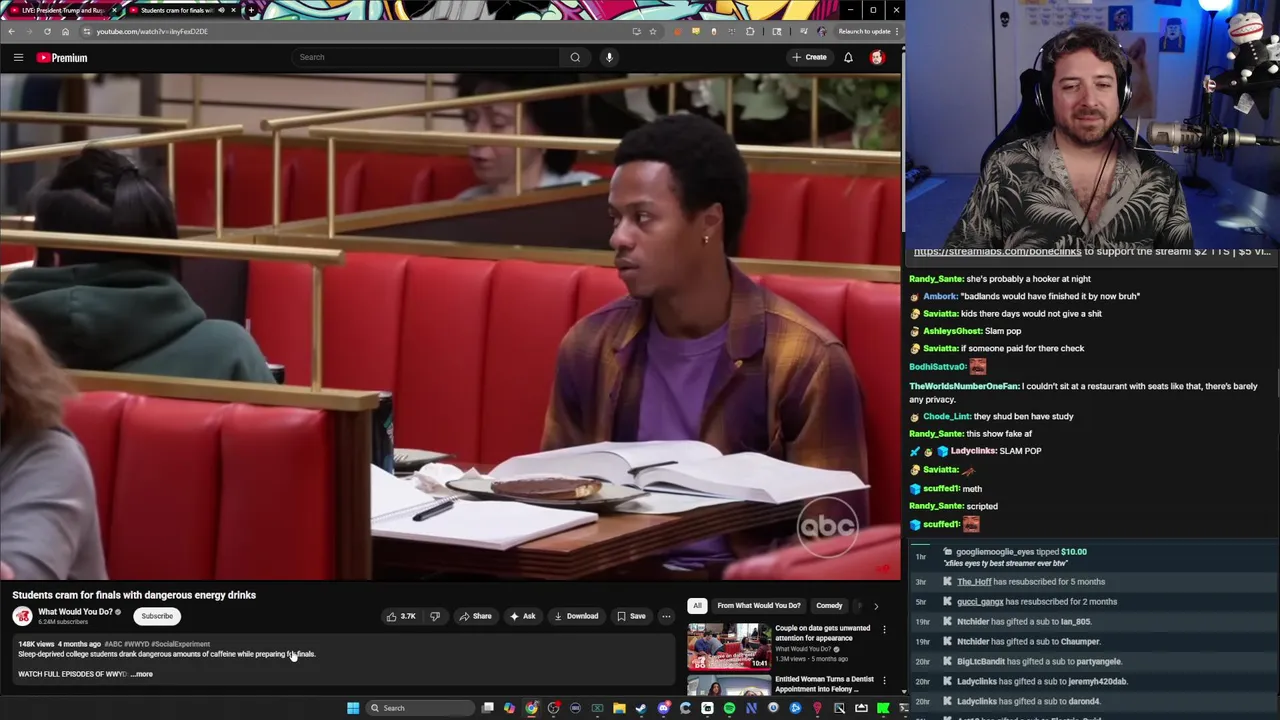Open the streamlabs tip link in chat

pyautogui.click(x=997, y=252)
